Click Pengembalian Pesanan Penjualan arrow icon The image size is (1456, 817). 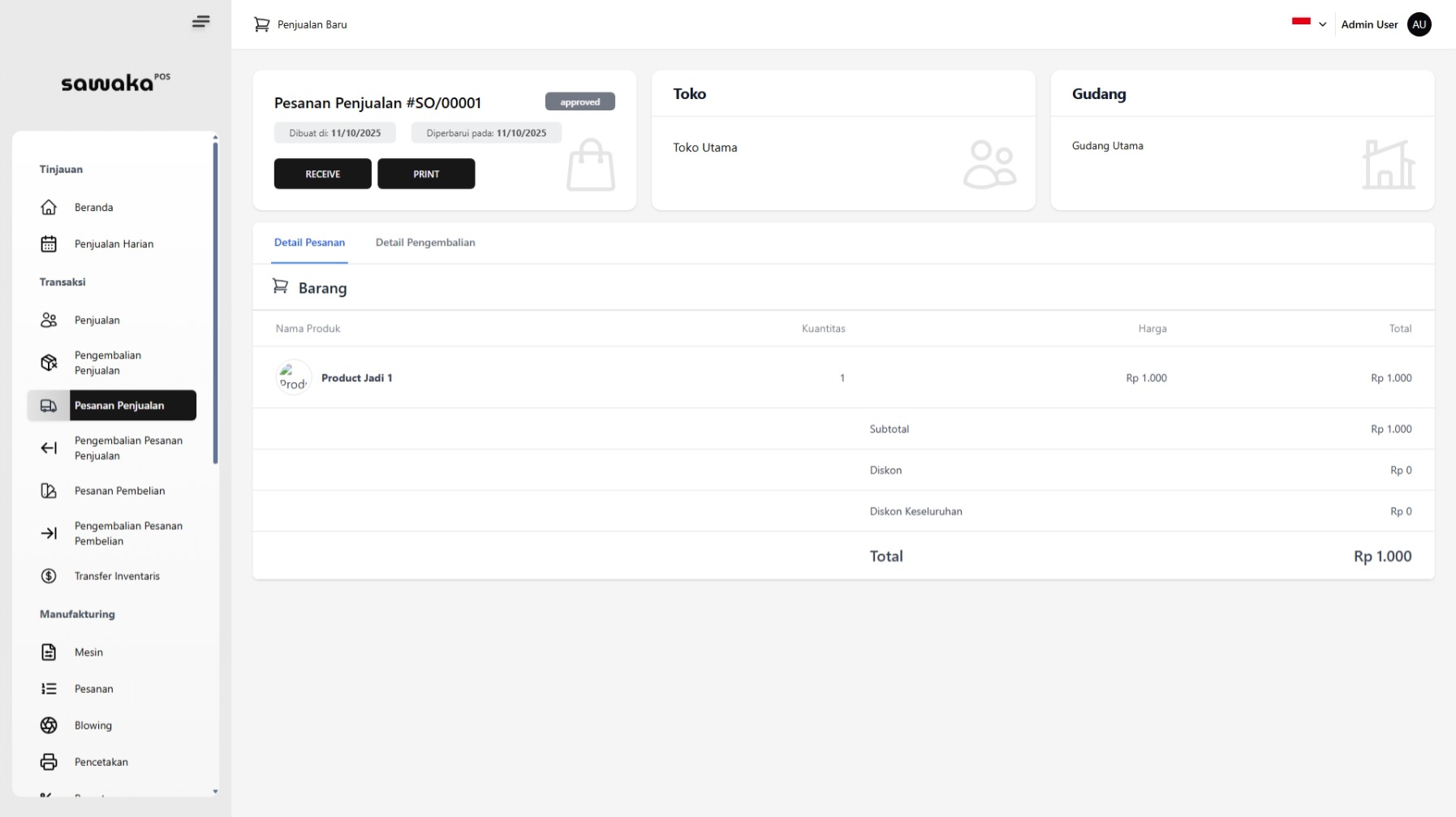pyautogui.click(x=49, y=448)
